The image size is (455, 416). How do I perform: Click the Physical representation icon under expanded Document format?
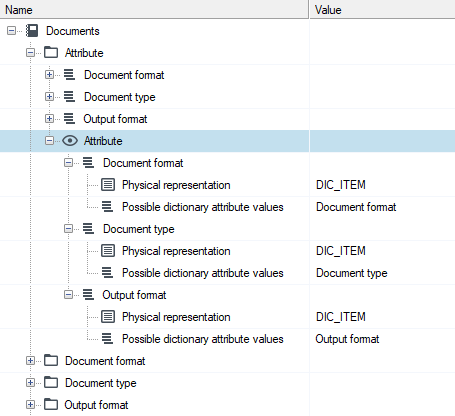tap(108, 184)
